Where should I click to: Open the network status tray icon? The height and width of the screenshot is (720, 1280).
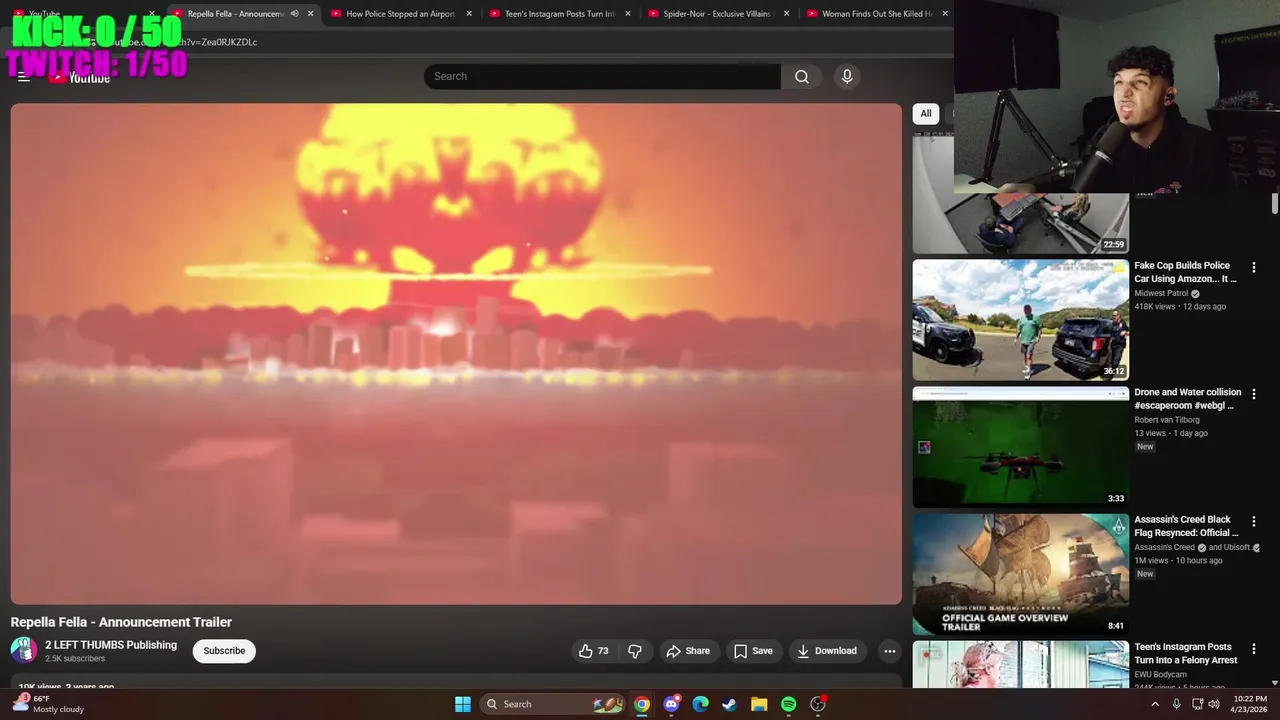coord(1197,704)
